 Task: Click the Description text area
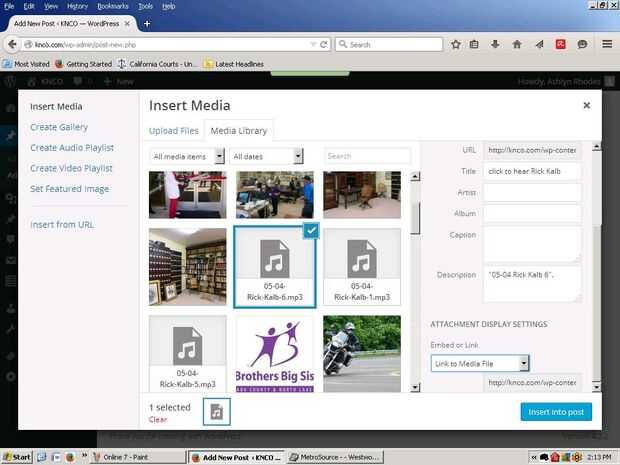point(532,284)
